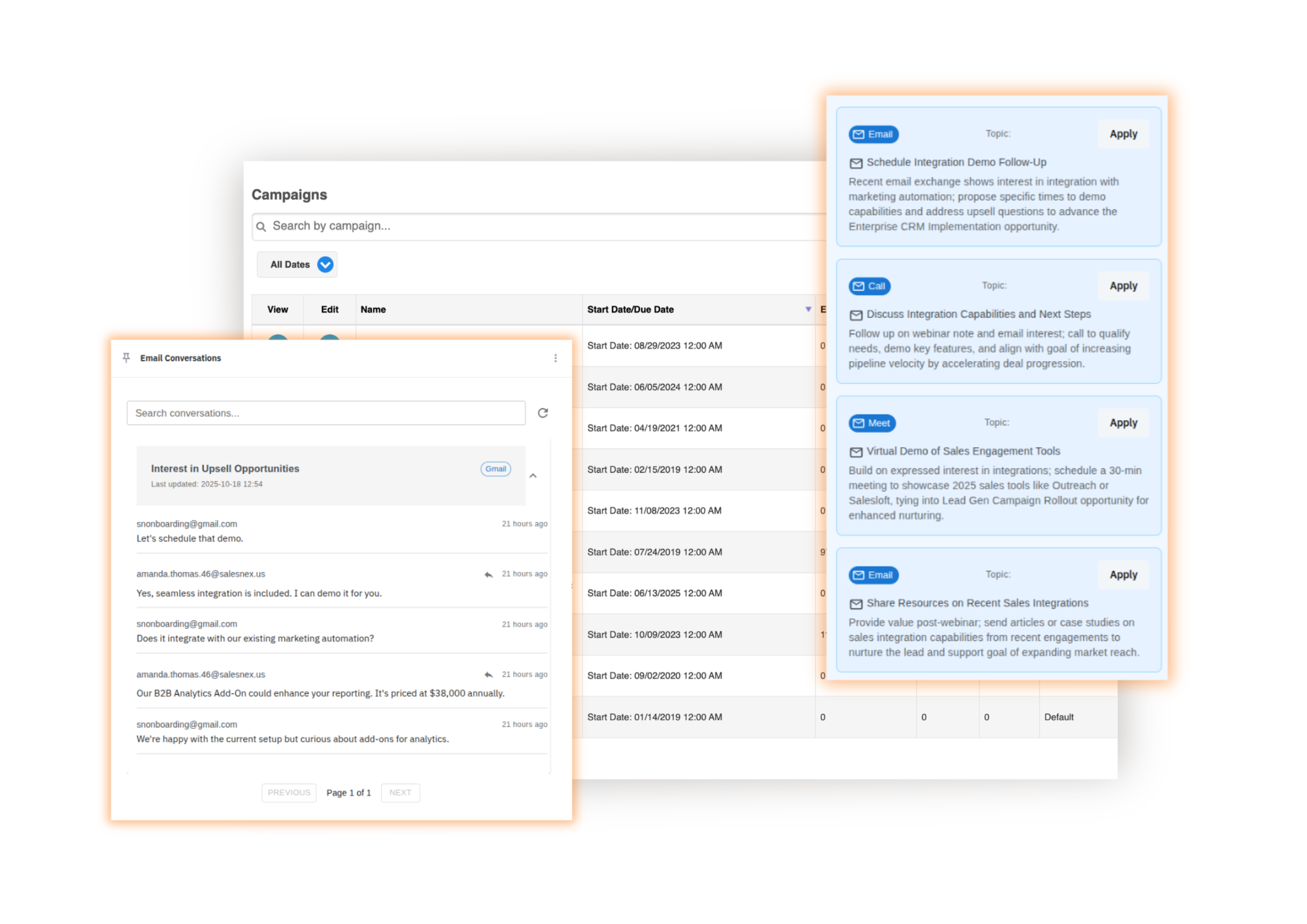This screenshot has width=1307, height=924.
Task: Click the NEXT pagination button
Action: click(400, 792)
